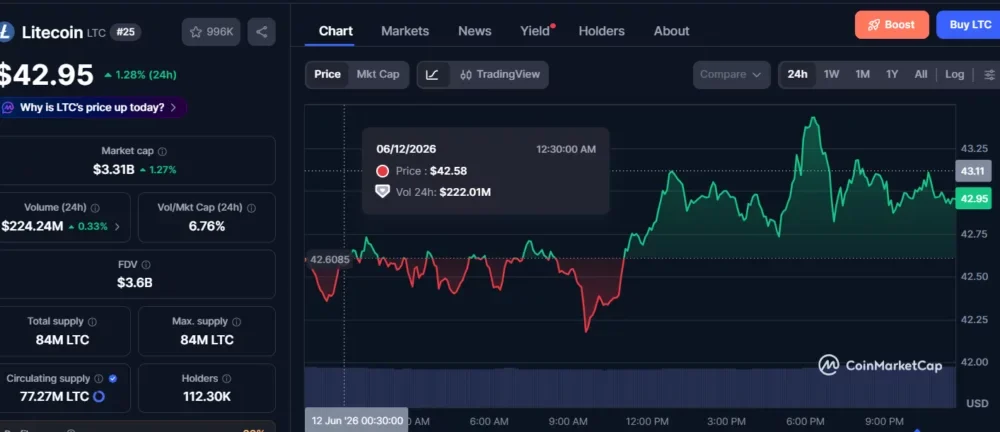Select 1W time range
The width and height of the screenshot is (1000, 432).
tap(832, 75)
